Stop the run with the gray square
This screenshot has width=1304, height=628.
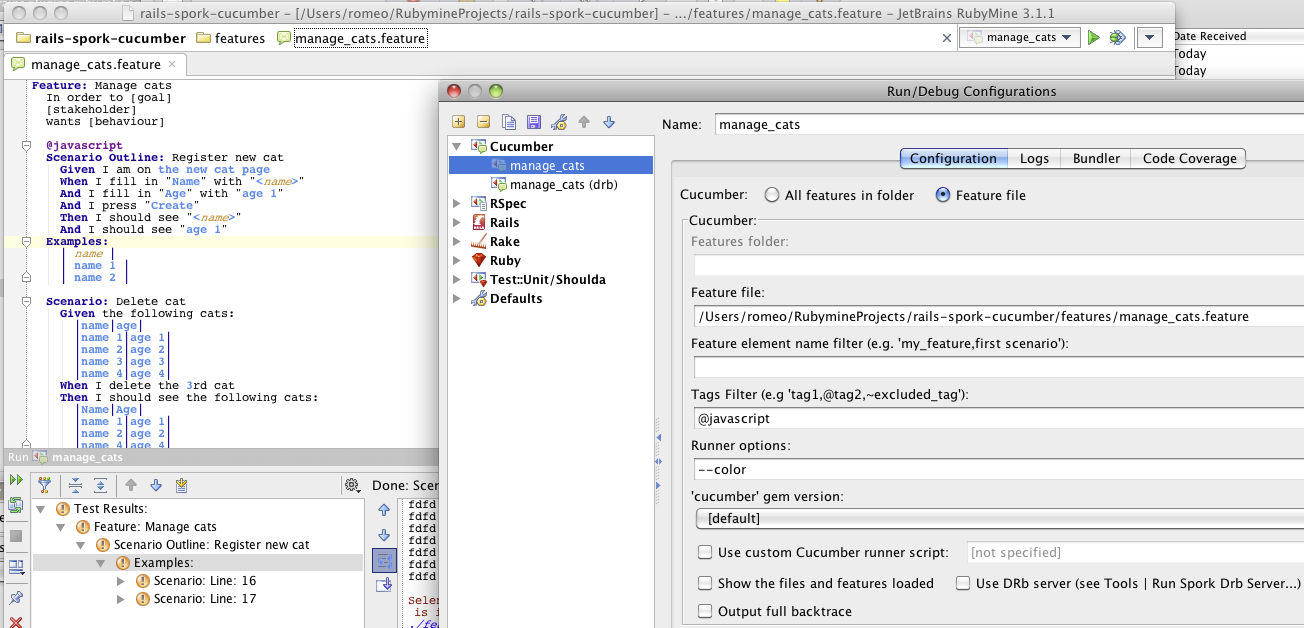click(15, 536)
